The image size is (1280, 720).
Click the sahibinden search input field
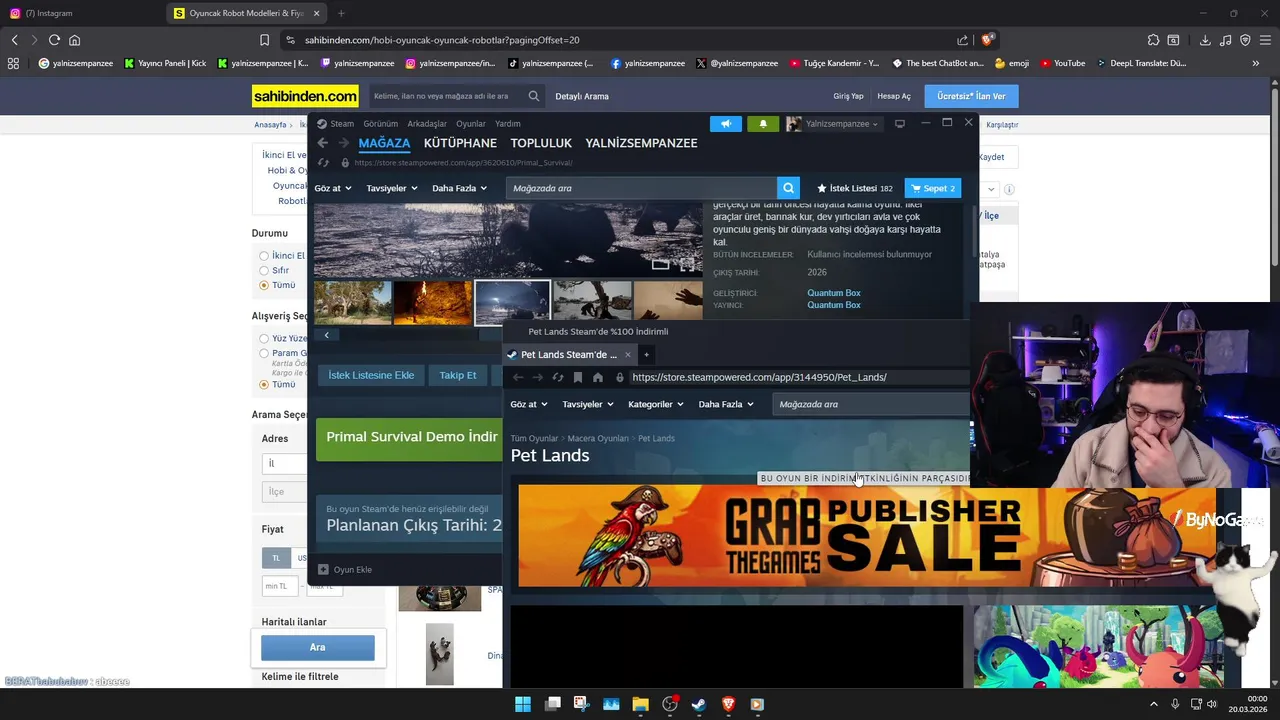coord(447,96)
